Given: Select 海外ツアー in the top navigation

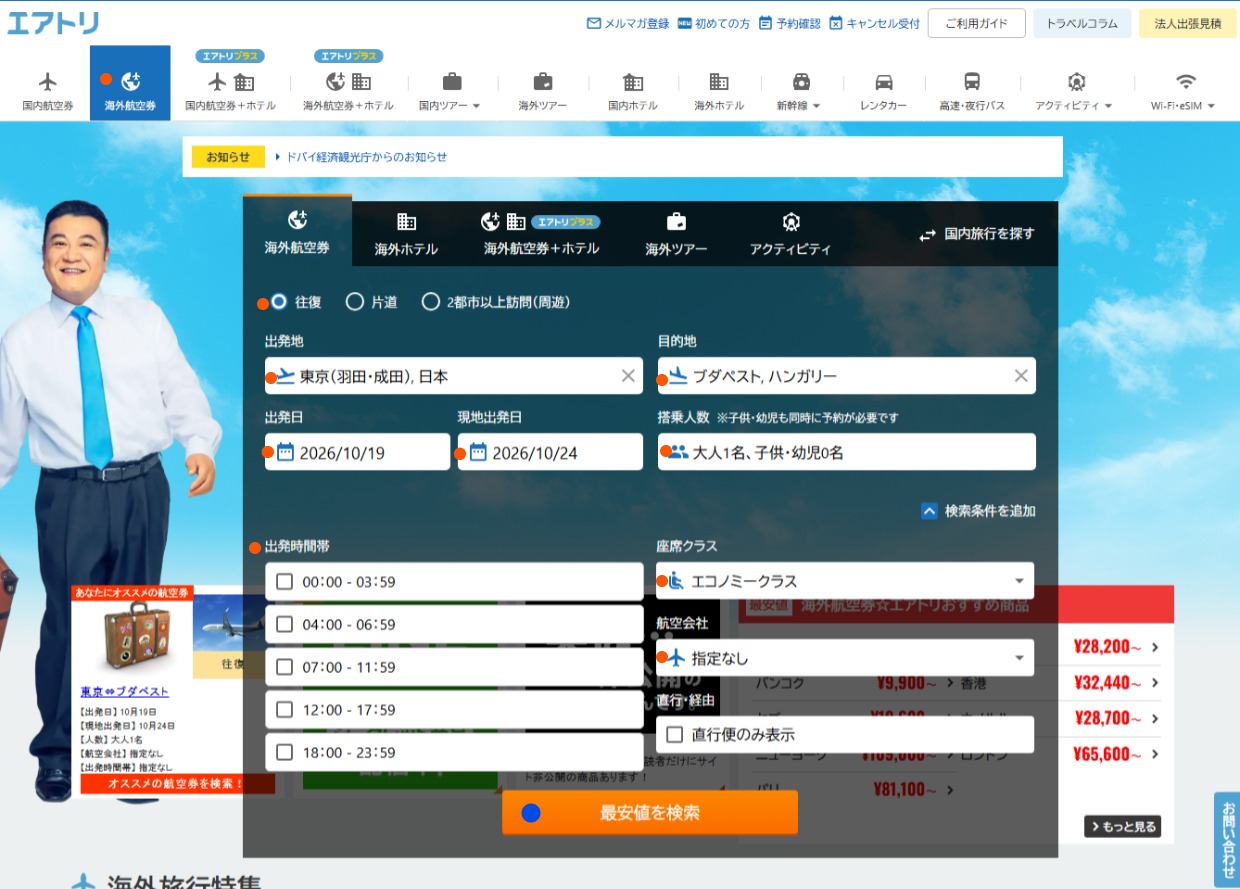Looking at the screenshot, I should coord(542,90).
